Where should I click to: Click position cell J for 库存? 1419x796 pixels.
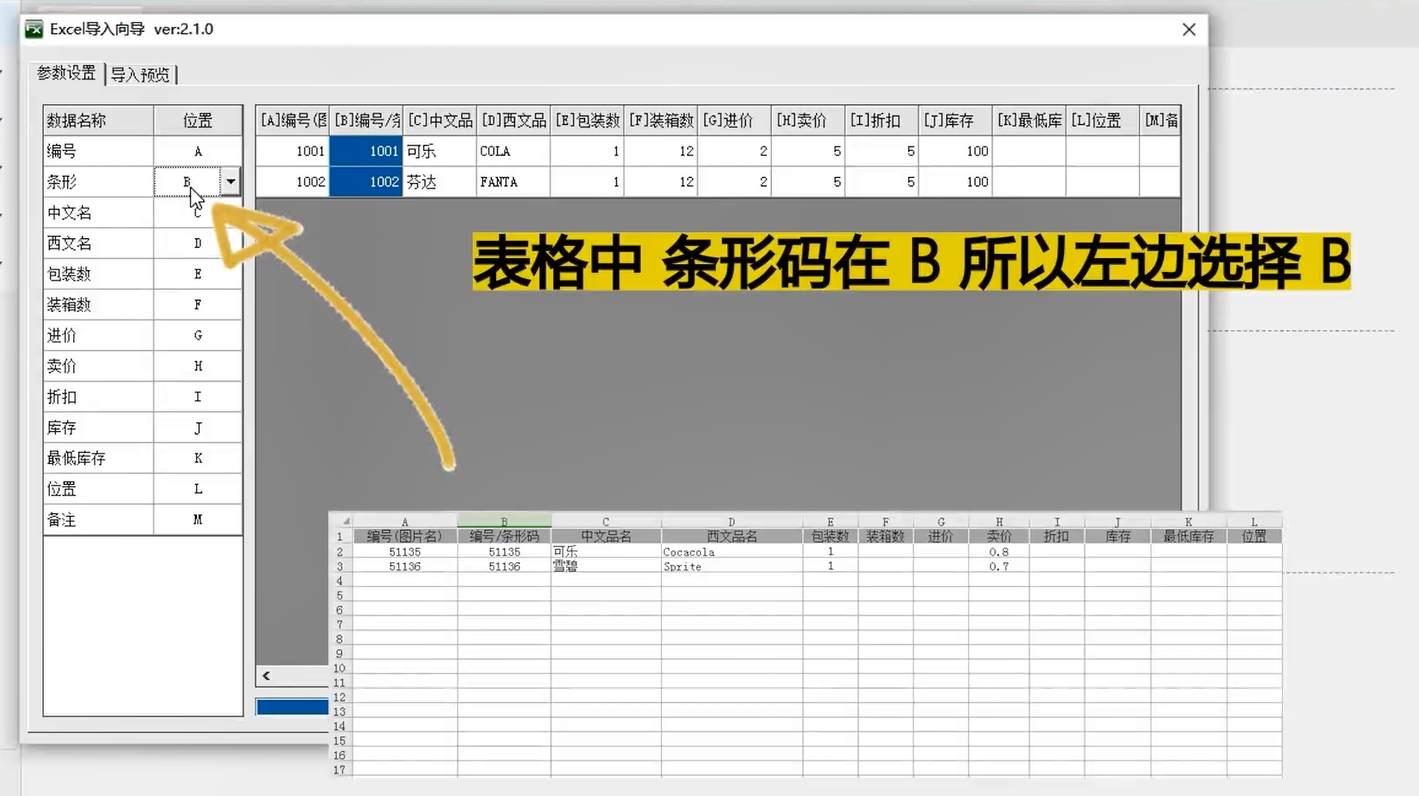pos(198,427)
